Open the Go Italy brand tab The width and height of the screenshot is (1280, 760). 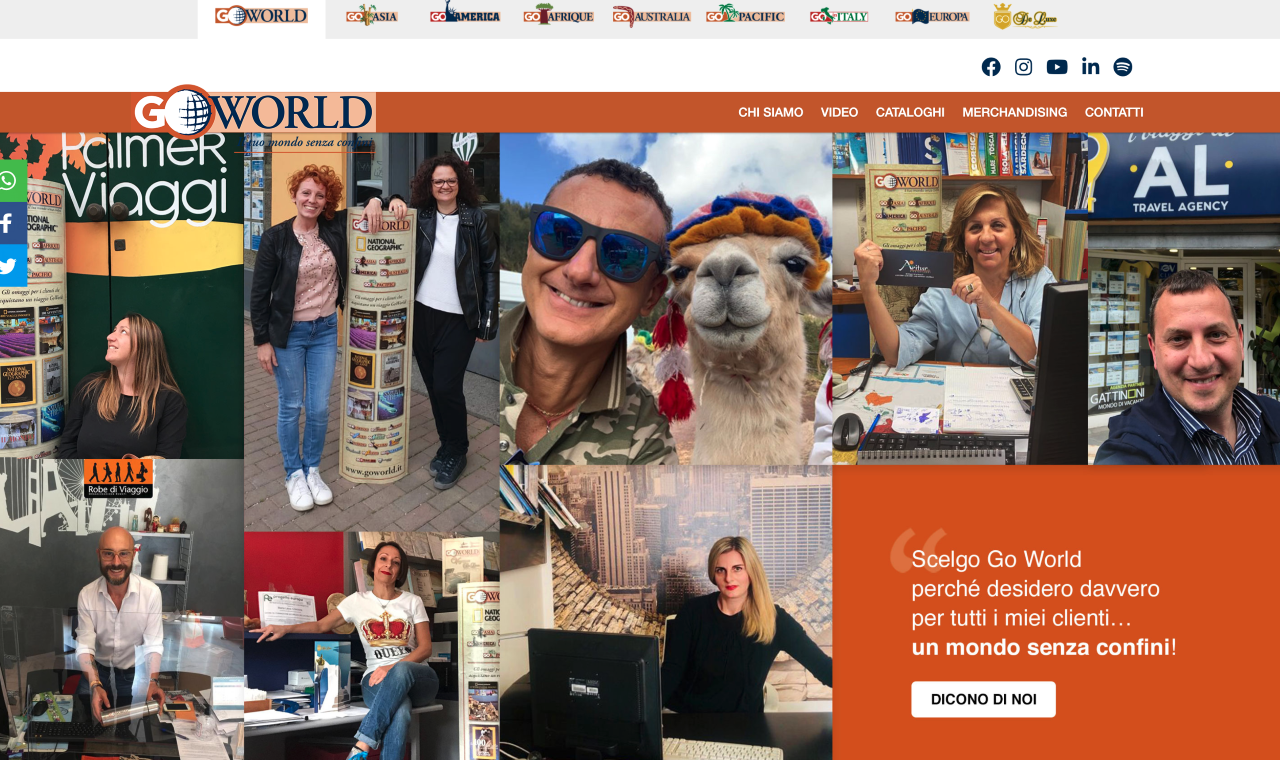click(x=838, y=16)
